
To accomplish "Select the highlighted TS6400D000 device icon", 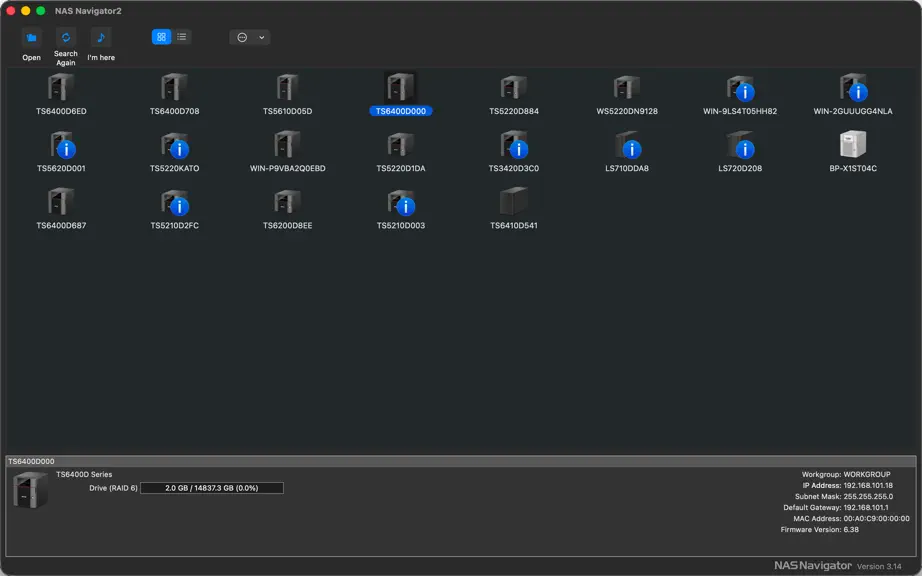I will point(400,88).
